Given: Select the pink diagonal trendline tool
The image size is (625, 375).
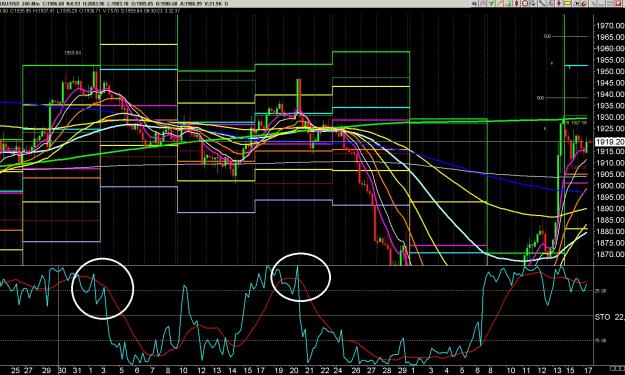Looking at the screenshot, I should click(x=500, y=4).
